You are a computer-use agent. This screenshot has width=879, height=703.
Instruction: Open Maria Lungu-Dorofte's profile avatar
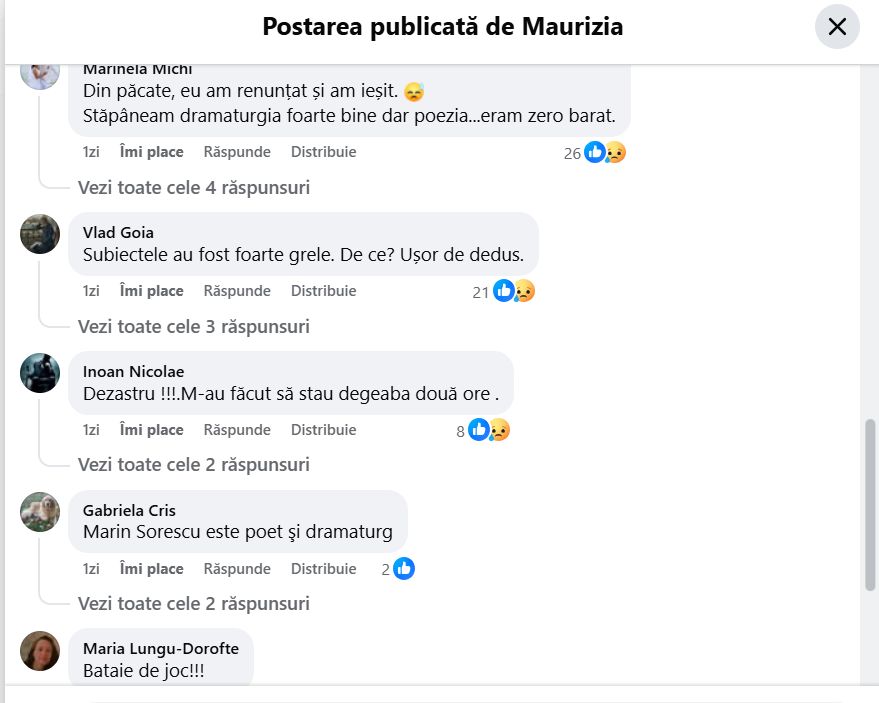(40, 651)
